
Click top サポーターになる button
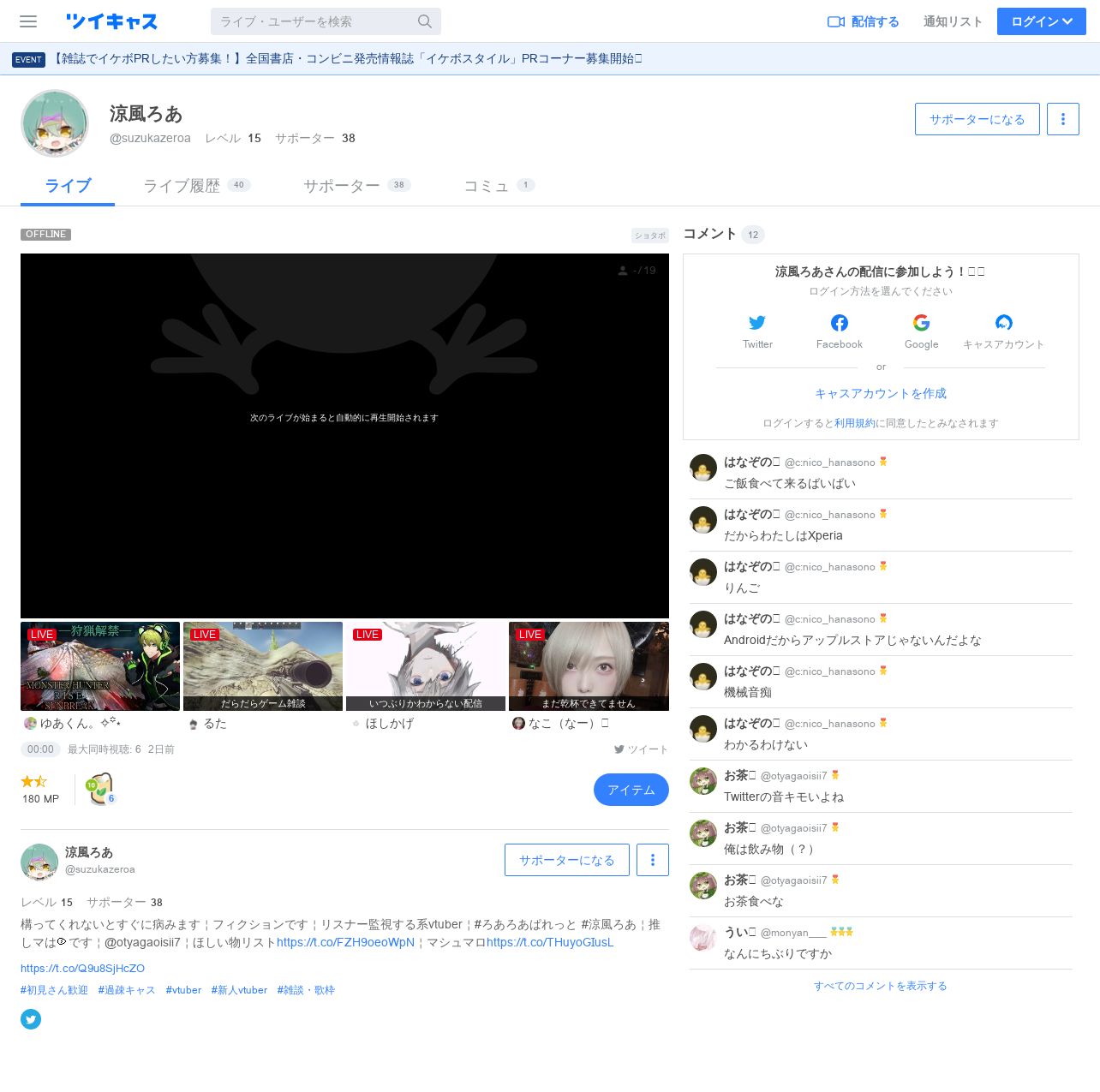(x=977, y=119)
